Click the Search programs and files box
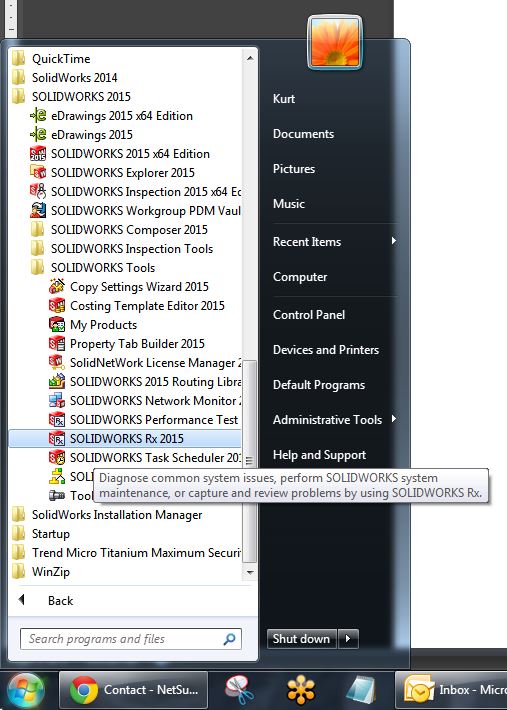Viewport: 507px width, 710px height. pyautogui.click(x=131, y=639)
